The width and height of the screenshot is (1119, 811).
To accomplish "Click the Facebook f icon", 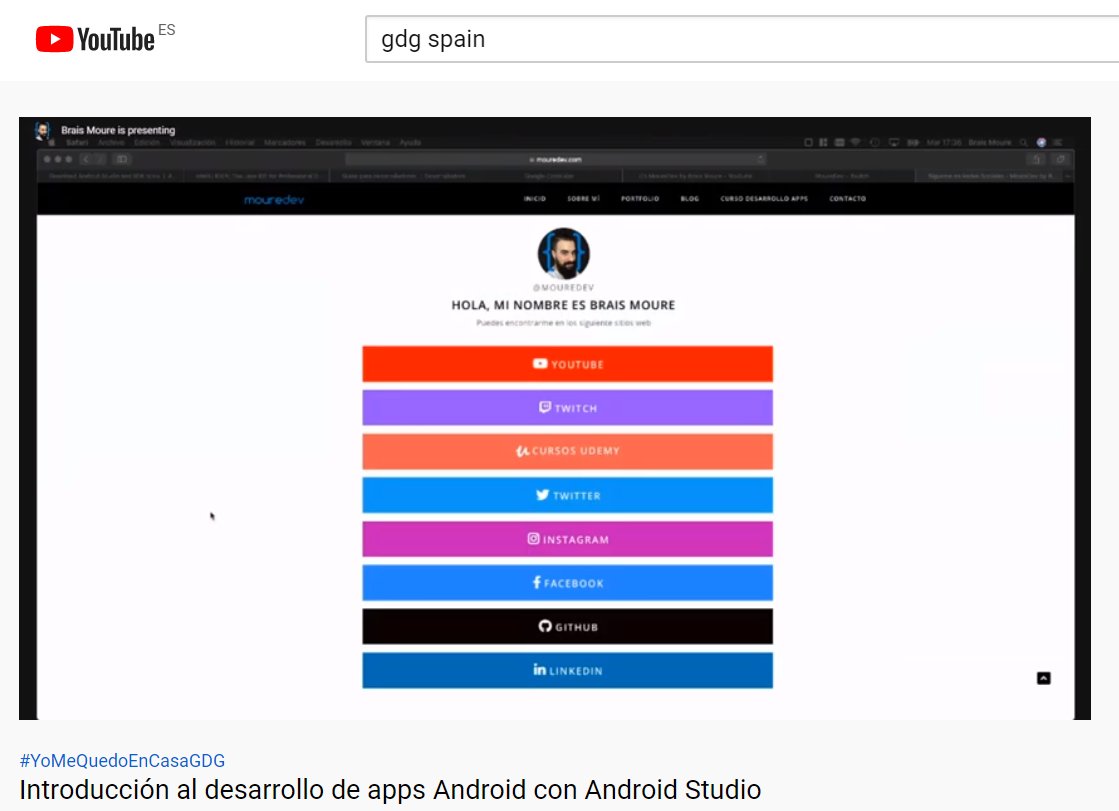I will coord(537,582).
